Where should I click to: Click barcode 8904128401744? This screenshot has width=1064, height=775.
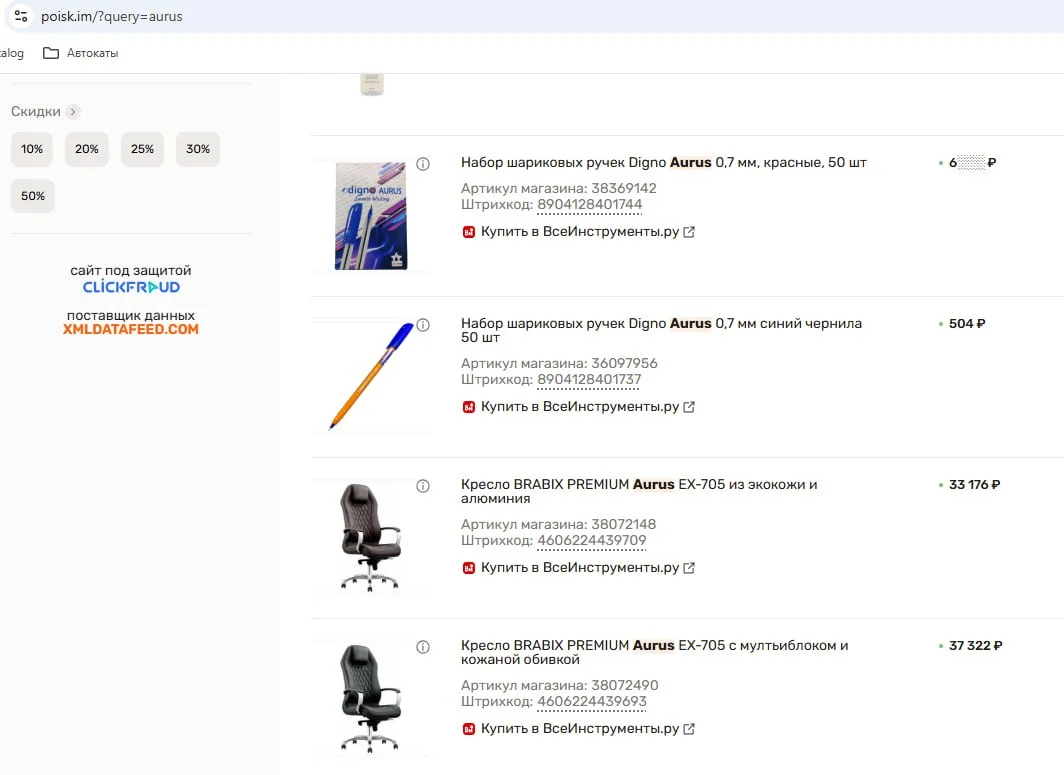click(x=590, y=205)
